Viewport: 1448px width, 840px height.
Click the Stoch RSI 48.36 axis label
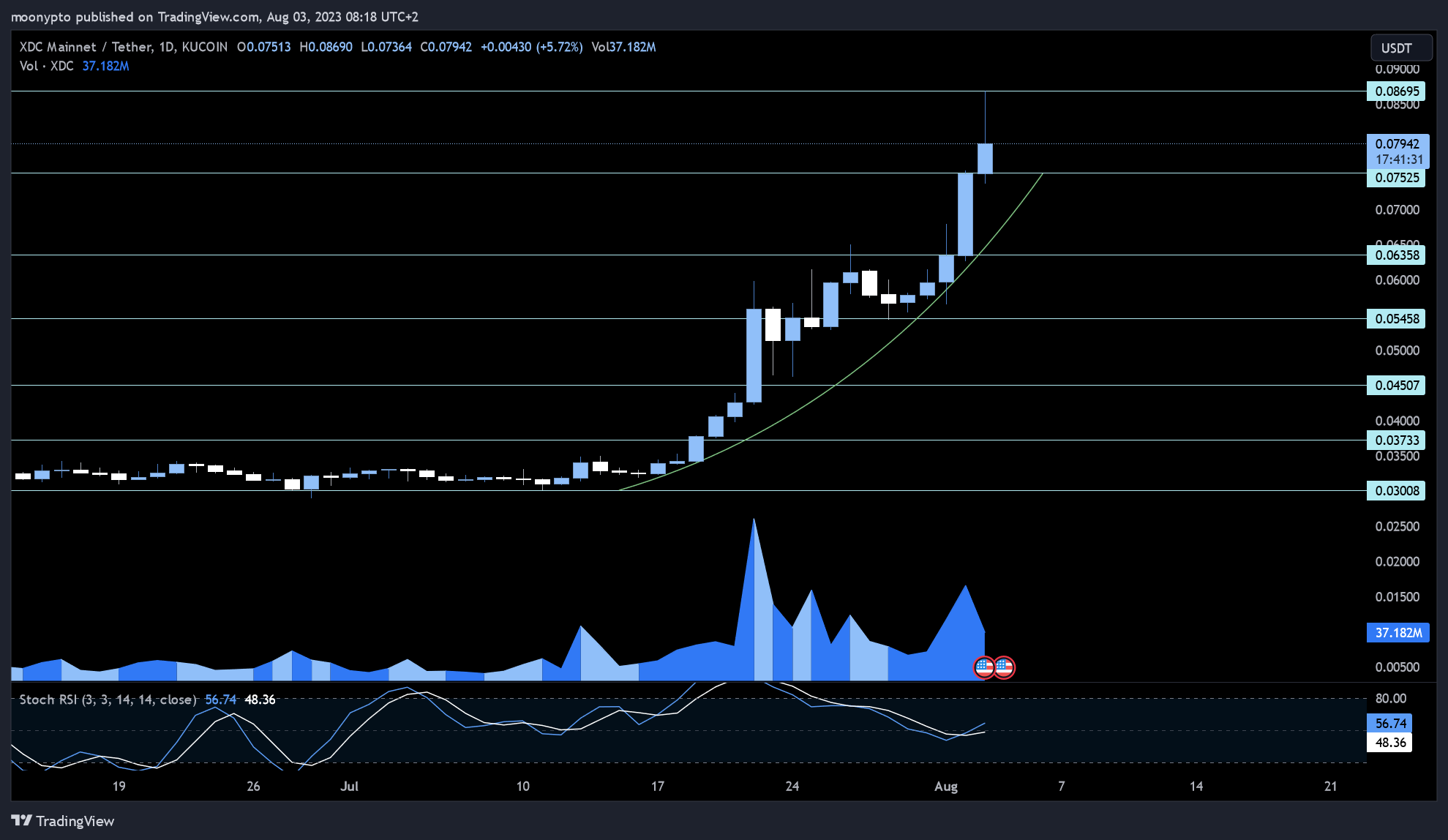(1389, 743)
